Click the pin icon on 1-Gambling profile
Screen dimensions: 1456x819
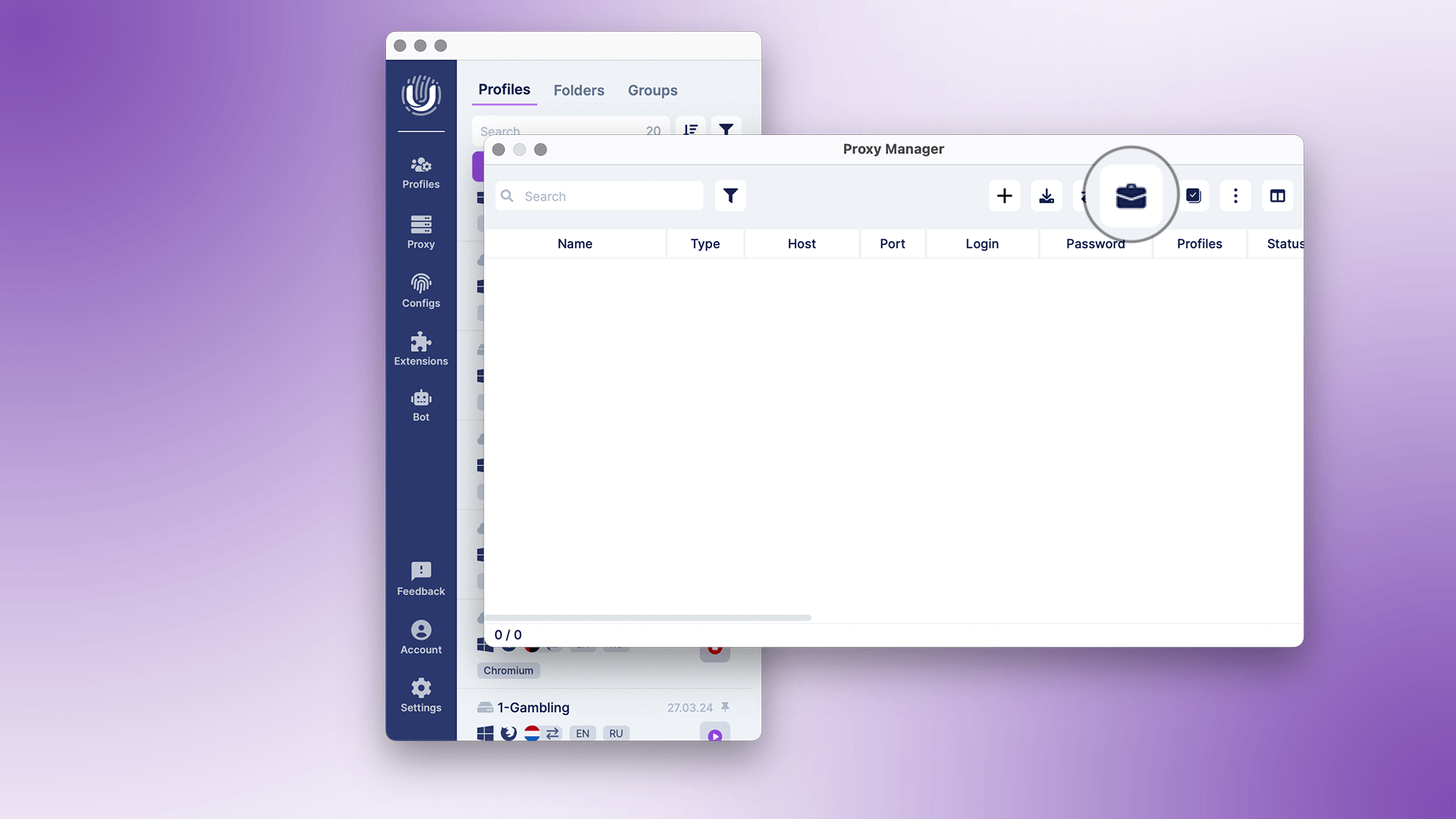coord(725,707)
